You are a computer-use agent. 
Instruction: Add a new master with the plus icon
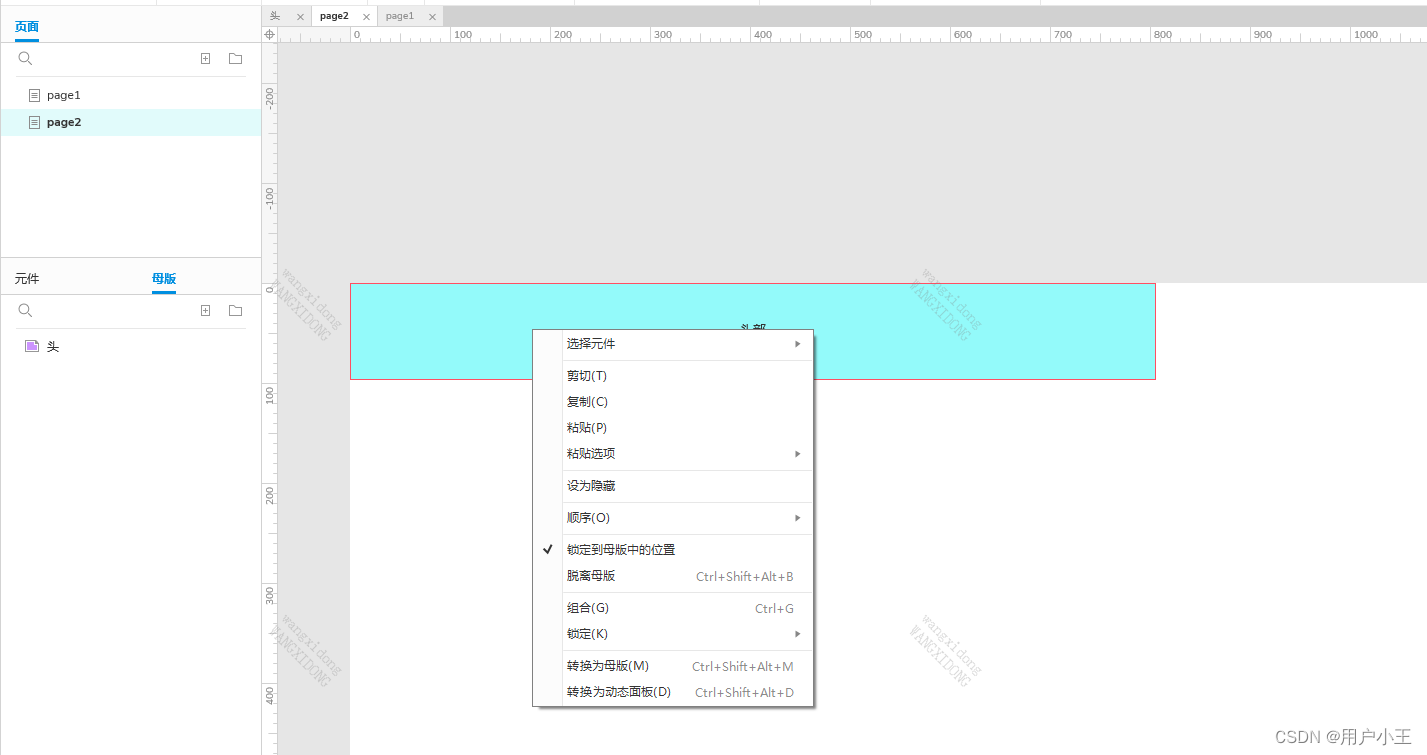[x=206, y=311]
